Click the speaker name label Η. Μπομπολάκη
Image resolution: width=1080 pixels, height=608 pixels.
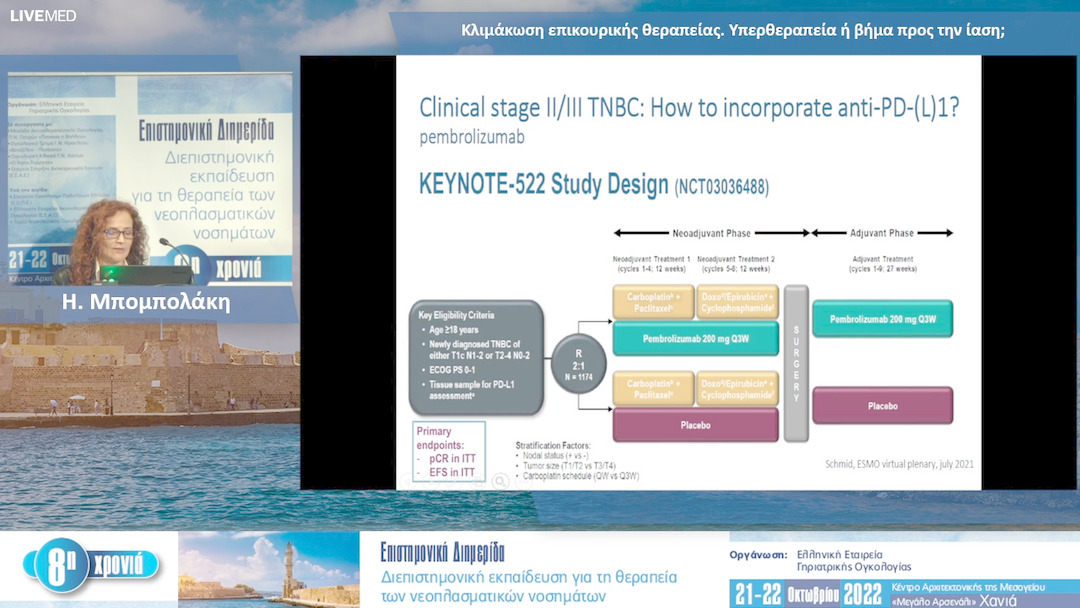(x=146, y=302)
